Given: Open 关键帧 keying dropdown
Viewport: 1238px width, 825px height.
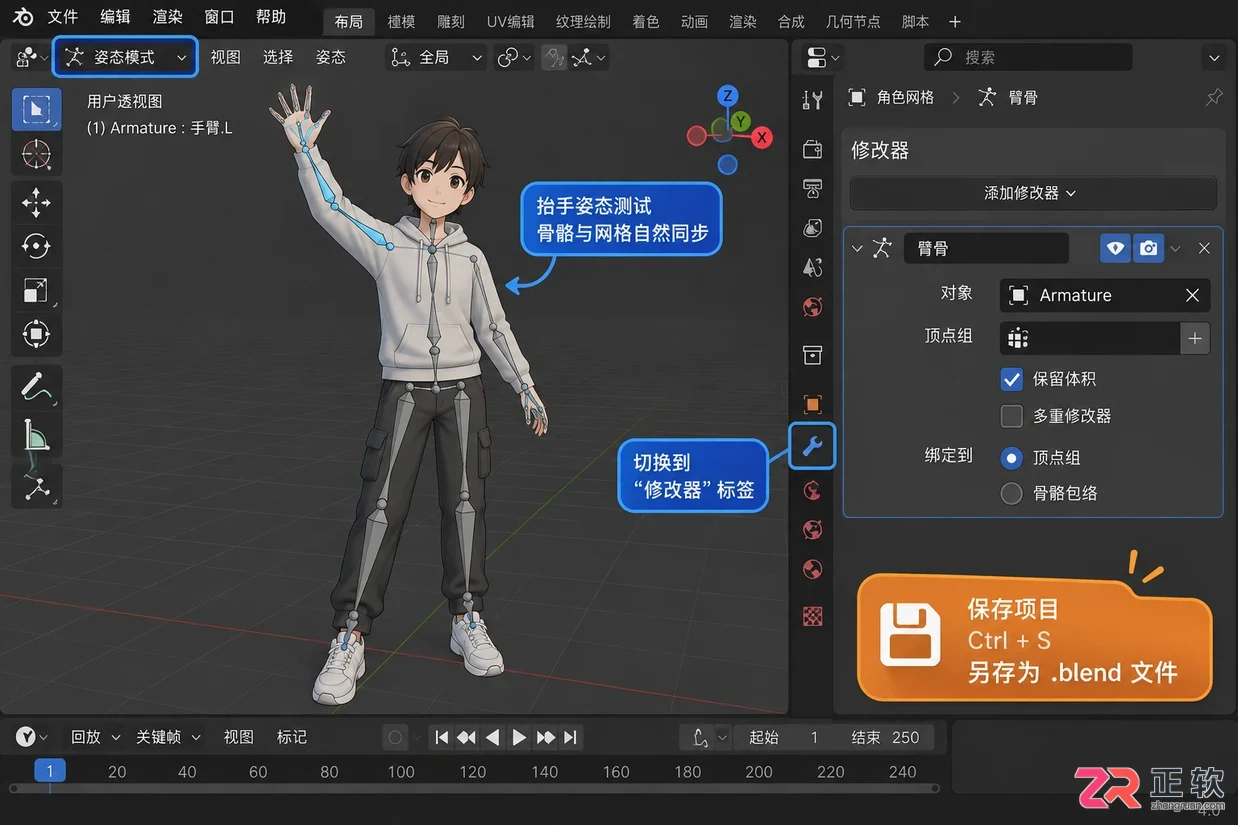Looking at the screenshot, I should 168,738.
